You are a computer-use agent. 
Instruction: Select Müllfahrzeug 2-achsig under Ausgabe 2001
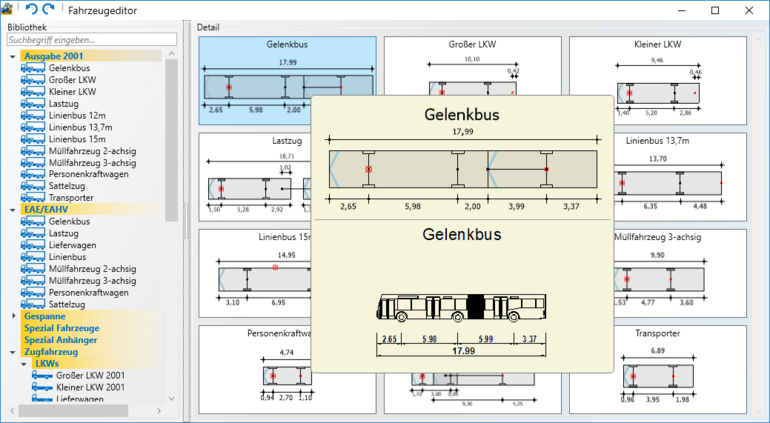pos(91,151)
